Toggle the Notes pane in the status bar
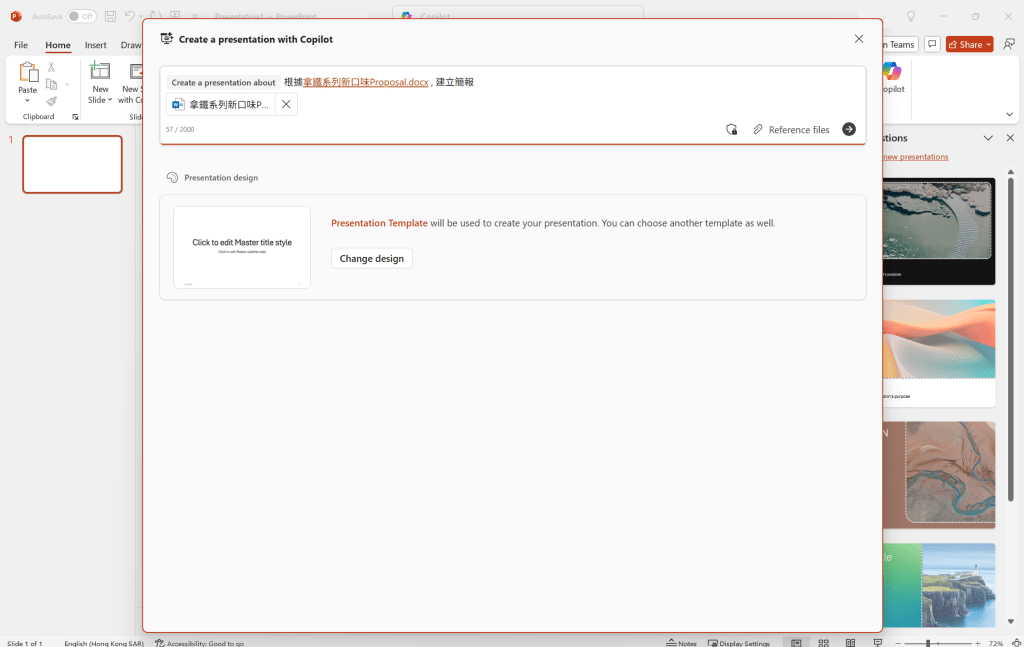 (681, 643)
